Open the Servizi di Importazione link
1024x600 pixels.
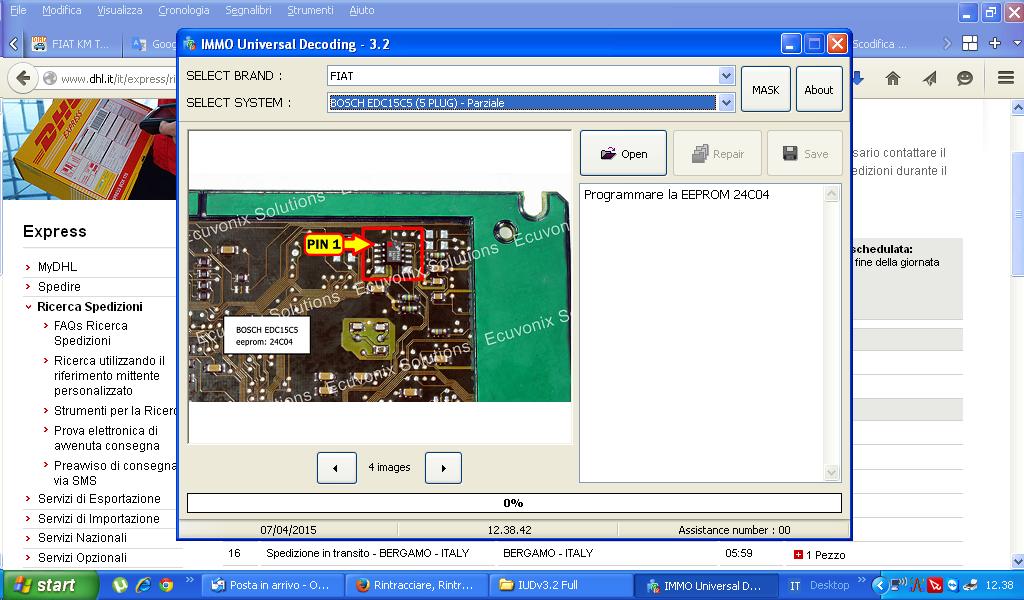[99, 518]
